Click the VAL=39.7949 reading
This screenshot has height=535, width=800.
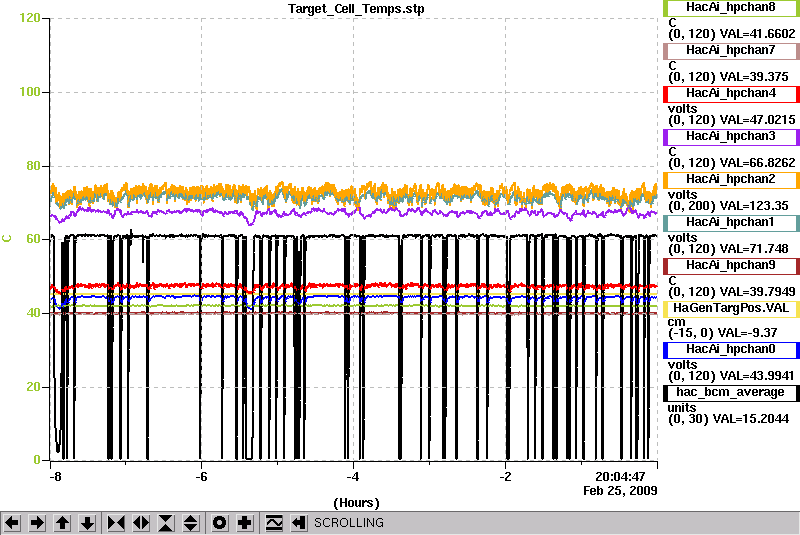tap(757, 292)
